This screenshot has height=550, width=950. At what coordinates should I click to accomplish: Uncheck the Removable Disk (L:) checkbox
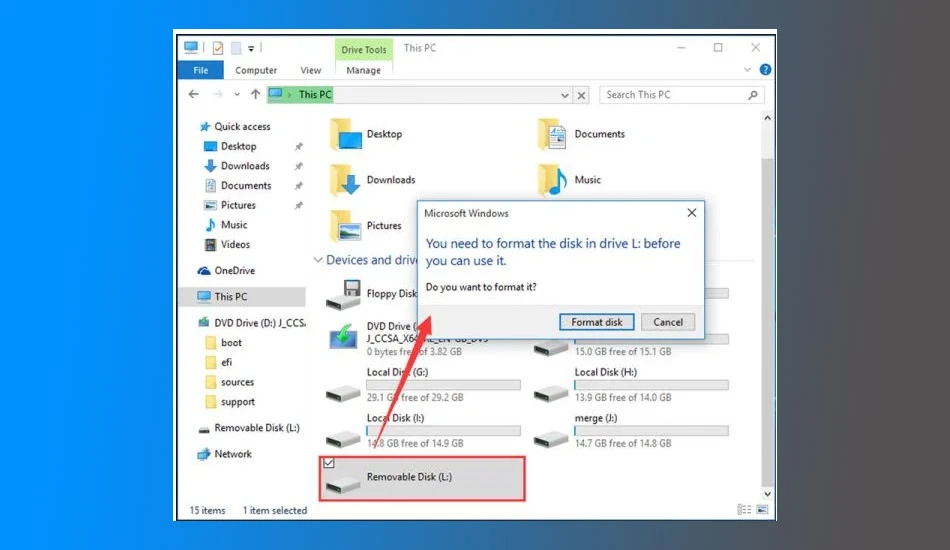coord(329,463)
